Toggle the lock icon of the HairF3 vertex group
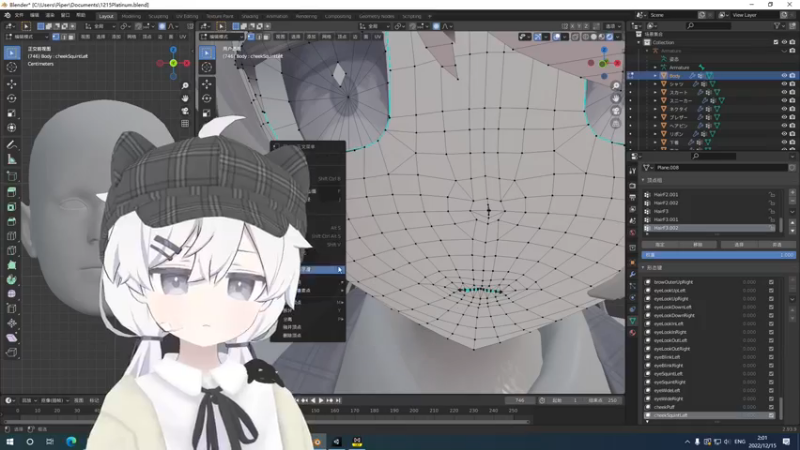The height and width of the screenshot is (450, 800). point(772,211)
